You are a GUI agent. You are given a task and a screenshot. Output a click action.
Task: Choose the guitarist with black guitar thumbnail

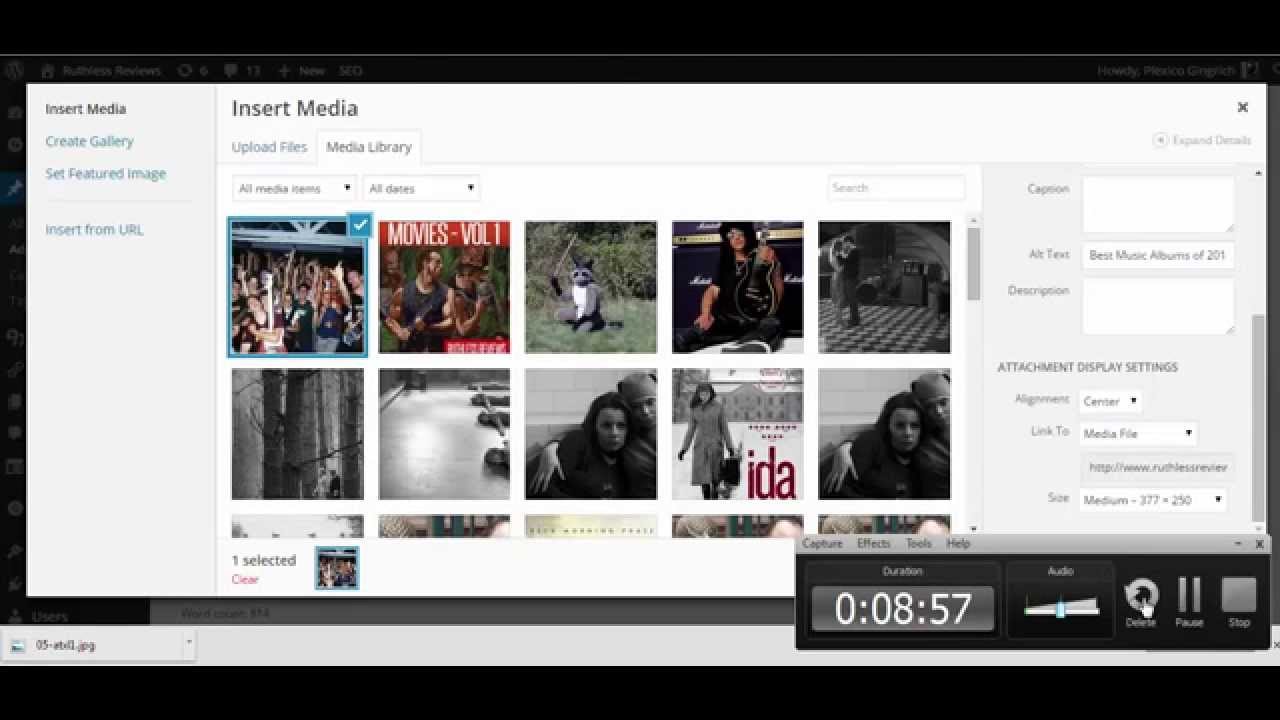(x=737, y=287)
